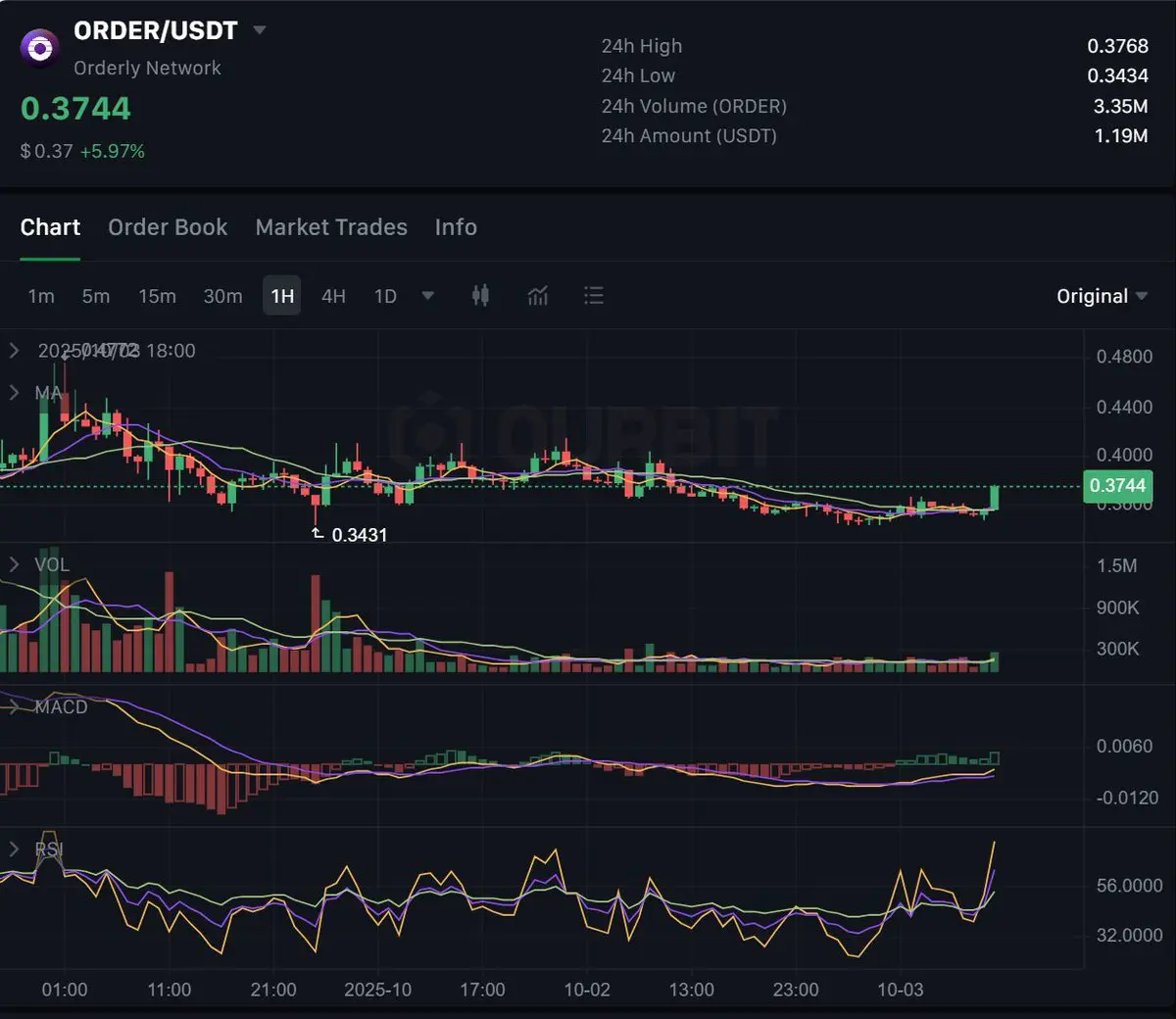Select the 4H timeframe
Viewport: 1176px width, 1019px height.
coord(333,296)
